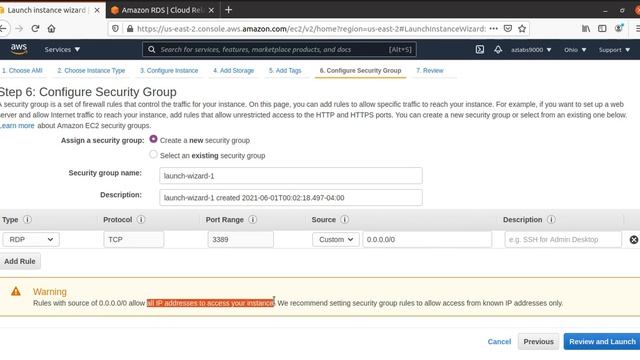Click the browser reload icon
The width and height of the screenshot is (640, 360).
tap(35, 28)
